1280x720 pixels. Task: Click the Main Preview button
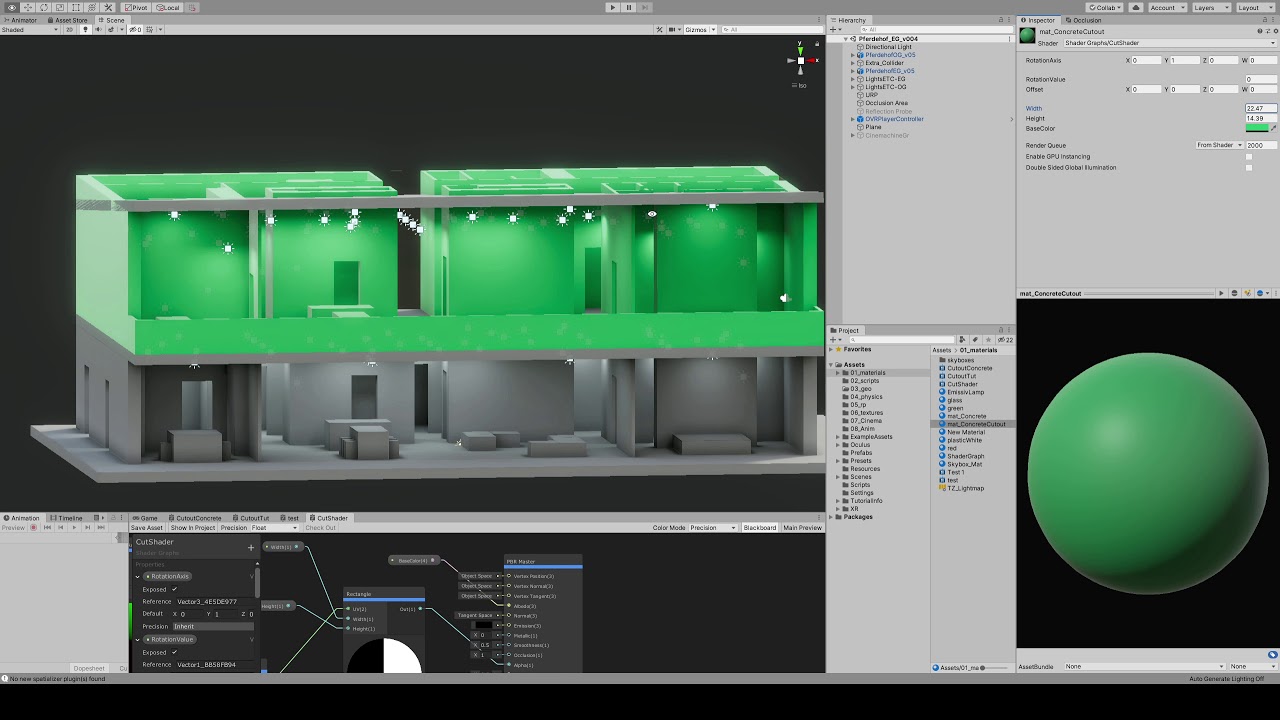point(802,528)
